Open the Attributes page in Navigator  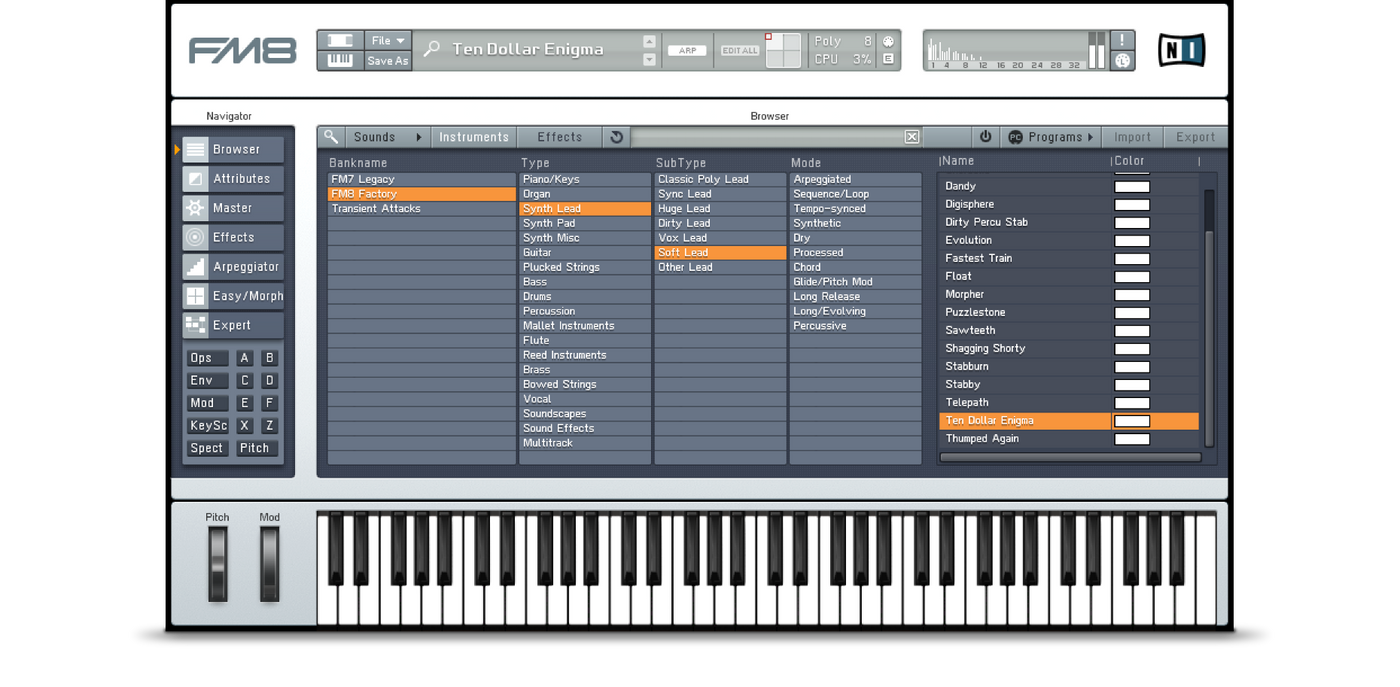click(233, 179)
